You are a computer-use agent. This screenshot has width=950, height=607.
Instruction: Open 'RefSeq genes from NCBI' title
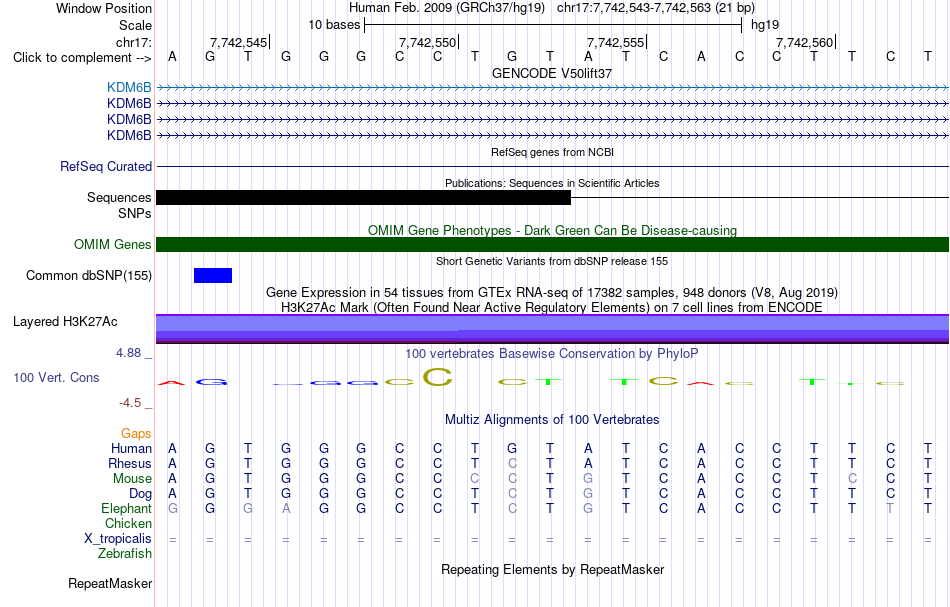point(553,152)
